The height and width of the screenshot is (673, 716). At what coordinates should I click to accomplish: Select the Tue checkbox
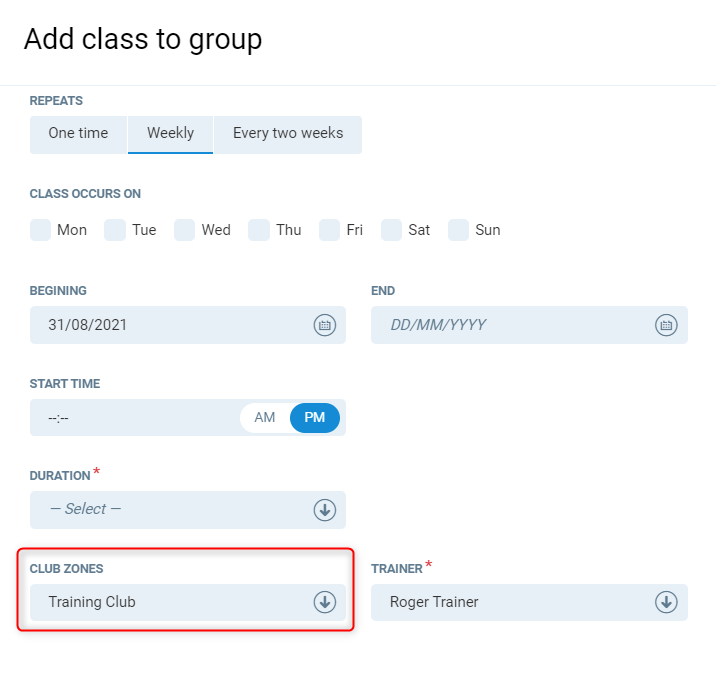pos(115,230)
